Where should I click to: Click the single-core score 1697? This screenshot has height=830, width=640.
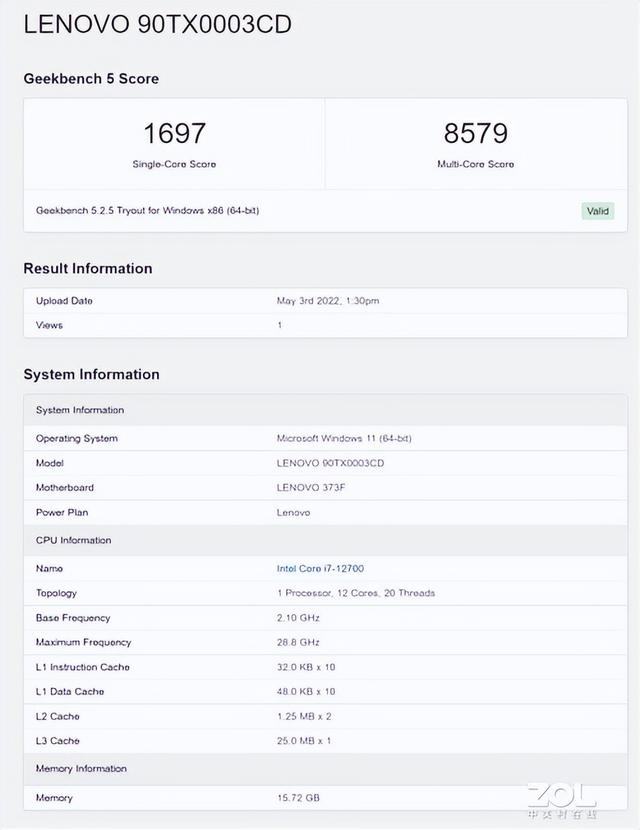174,133
